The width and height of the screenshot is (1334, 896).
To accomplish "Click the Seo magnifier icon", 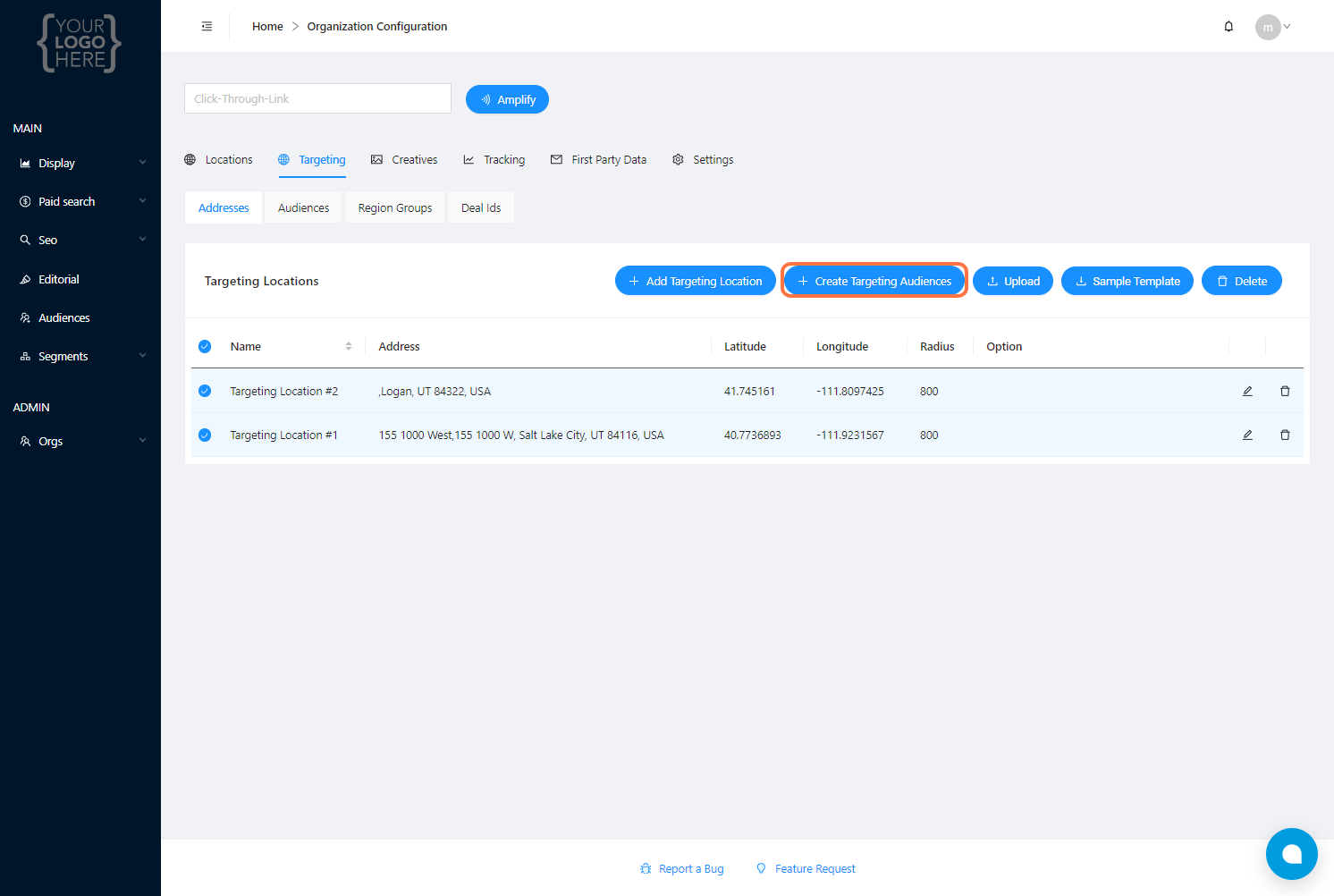I will pos(25,241).
